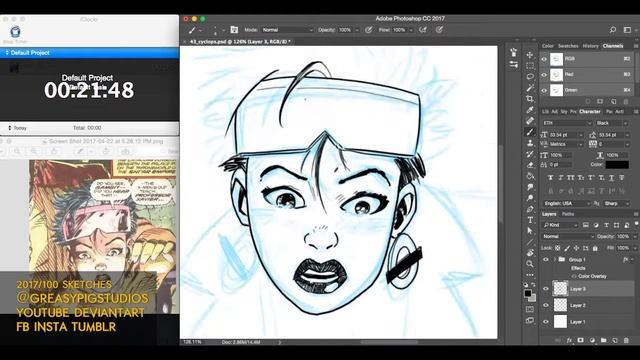Enable airbrush mode in options bar
Image resolution: width=640 pixels, height=360 pixels.
tap(423, 30)
